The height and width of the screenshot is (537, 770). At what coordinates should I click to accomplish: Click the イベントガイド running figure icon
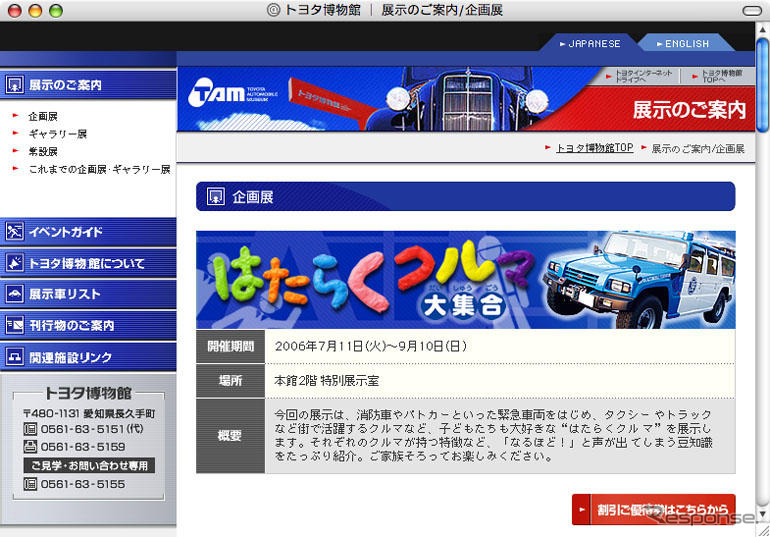pos(15,231)
